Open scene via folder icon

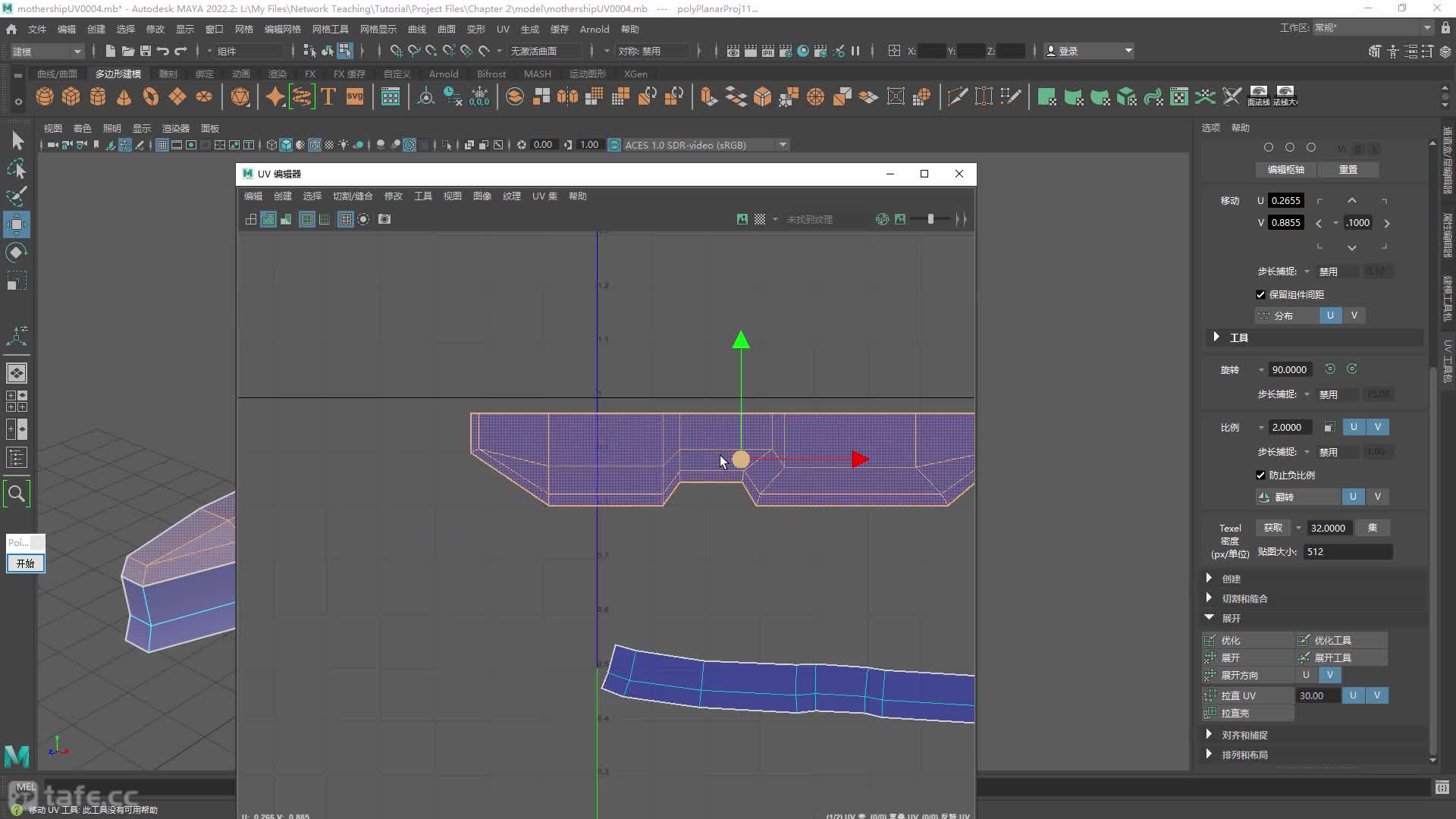coord(128,51)
